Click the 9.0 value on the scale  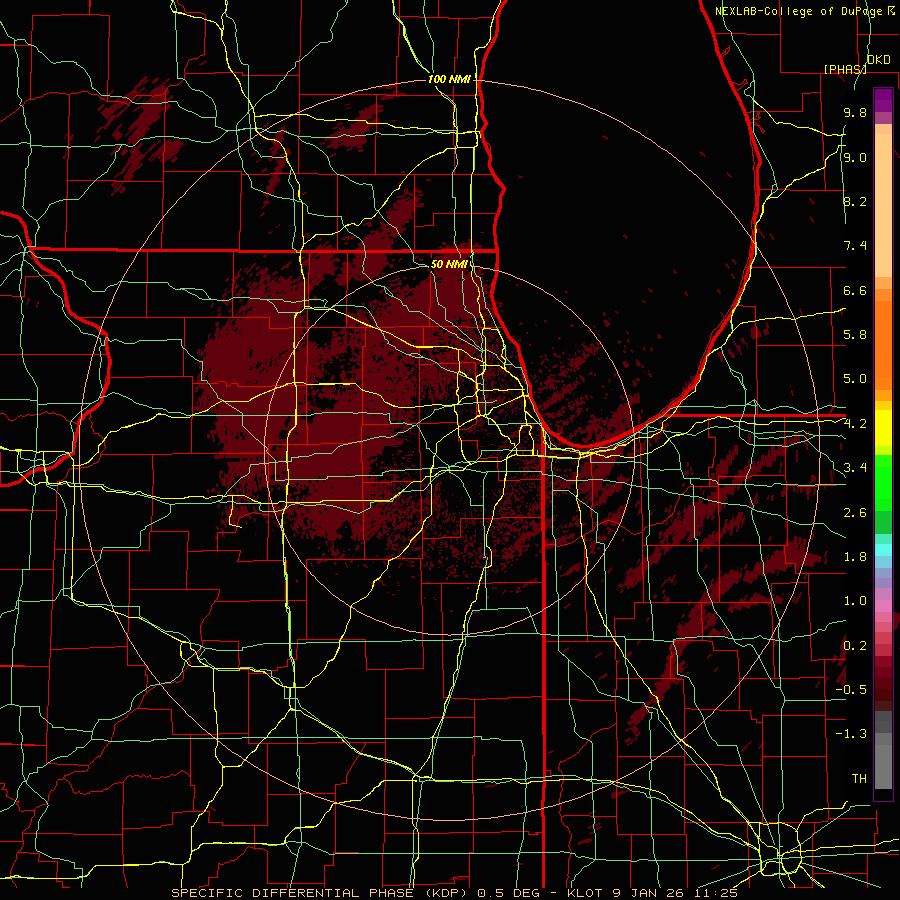click(x=855, y=158)
